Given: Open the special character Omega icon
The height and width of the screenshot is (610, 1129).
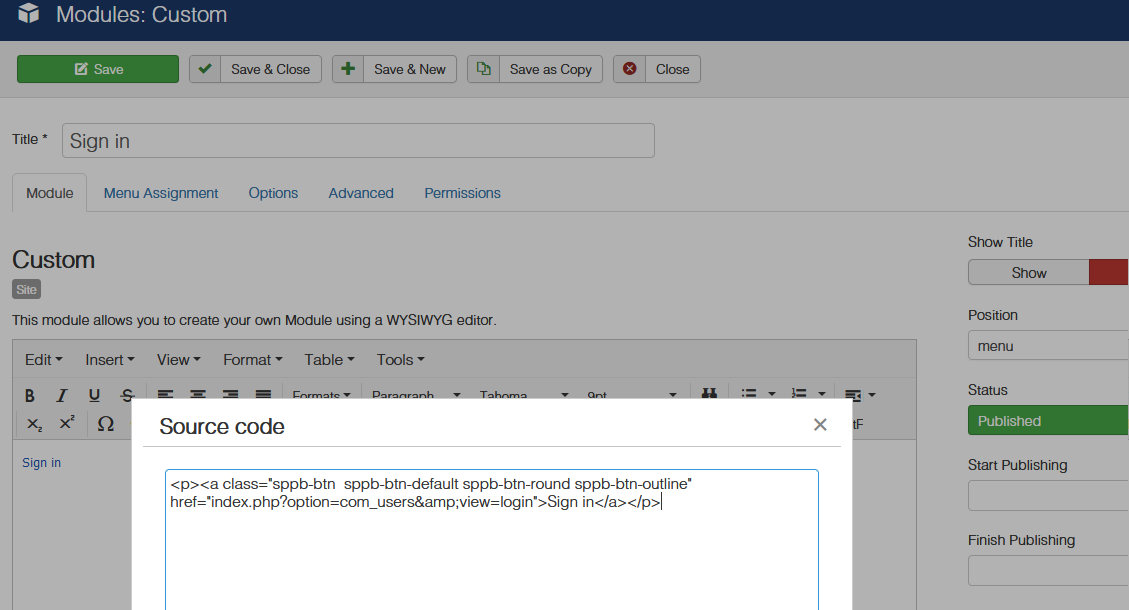Looking at the screenshot, I should [105, 423].
